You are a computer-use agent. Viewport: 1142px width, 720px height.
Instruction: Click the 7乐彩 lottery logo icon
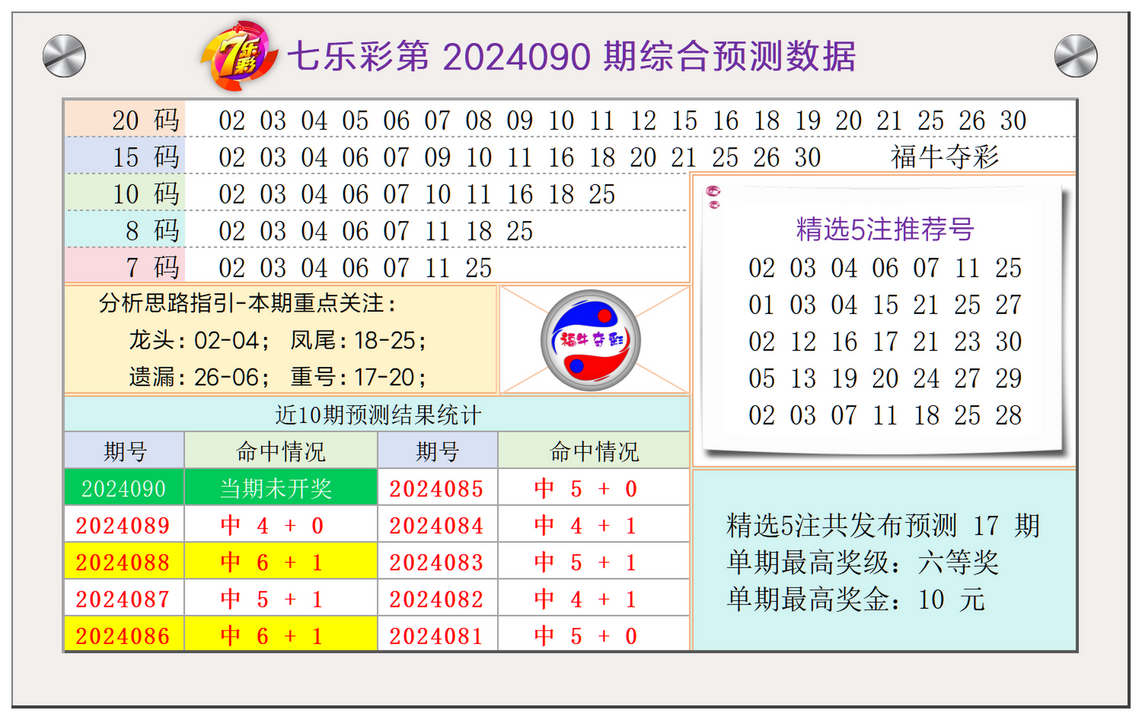(x=239, y=56)
